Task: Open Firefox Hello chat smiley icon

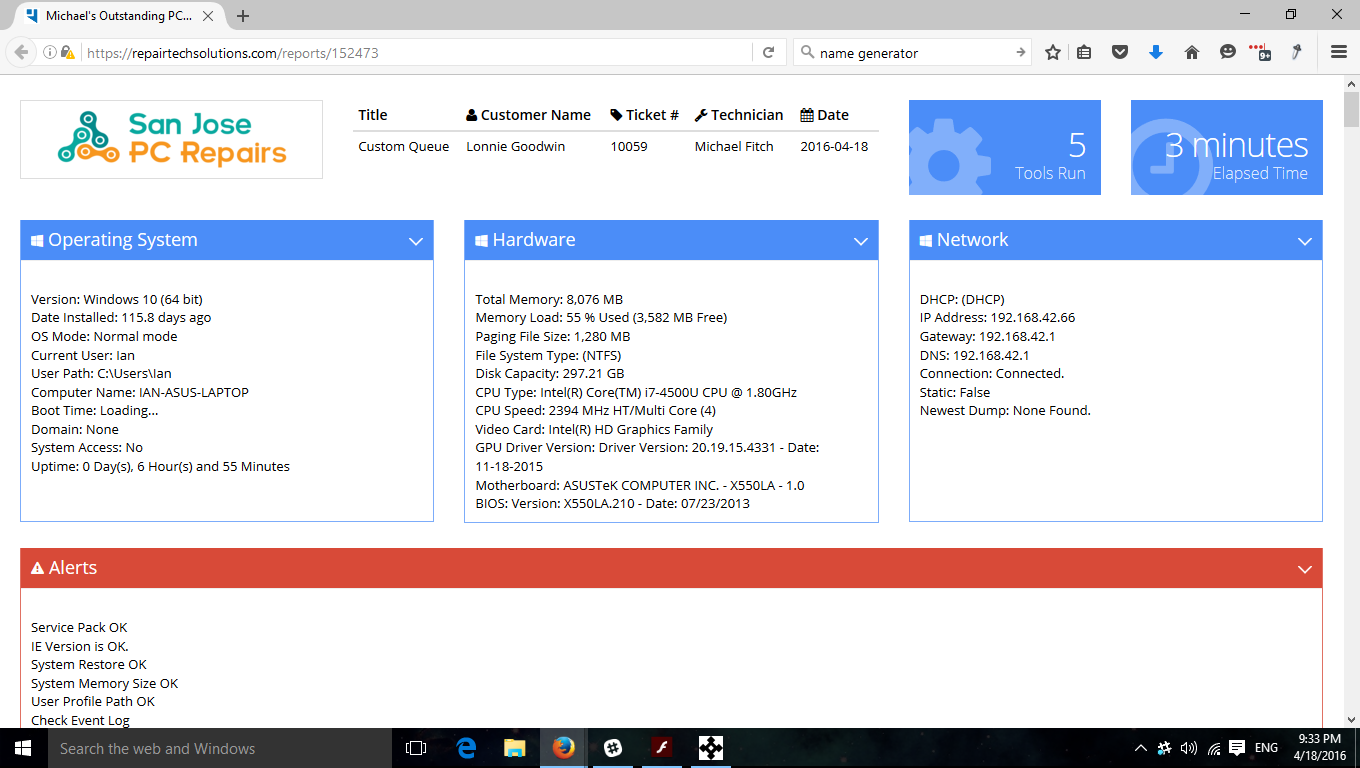Action: point(1228,53)
